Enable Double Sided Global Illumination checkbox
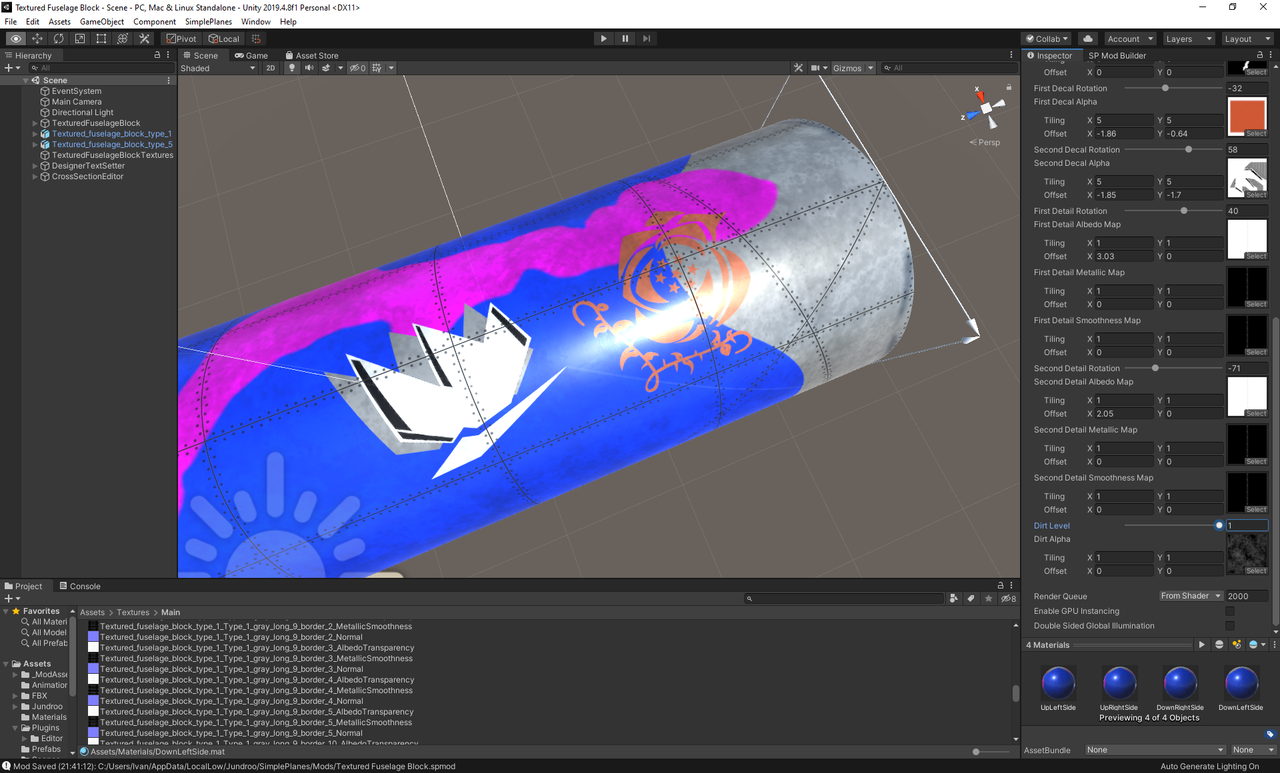This screenshot has height=773, width=1280. tap(1230, 626)
